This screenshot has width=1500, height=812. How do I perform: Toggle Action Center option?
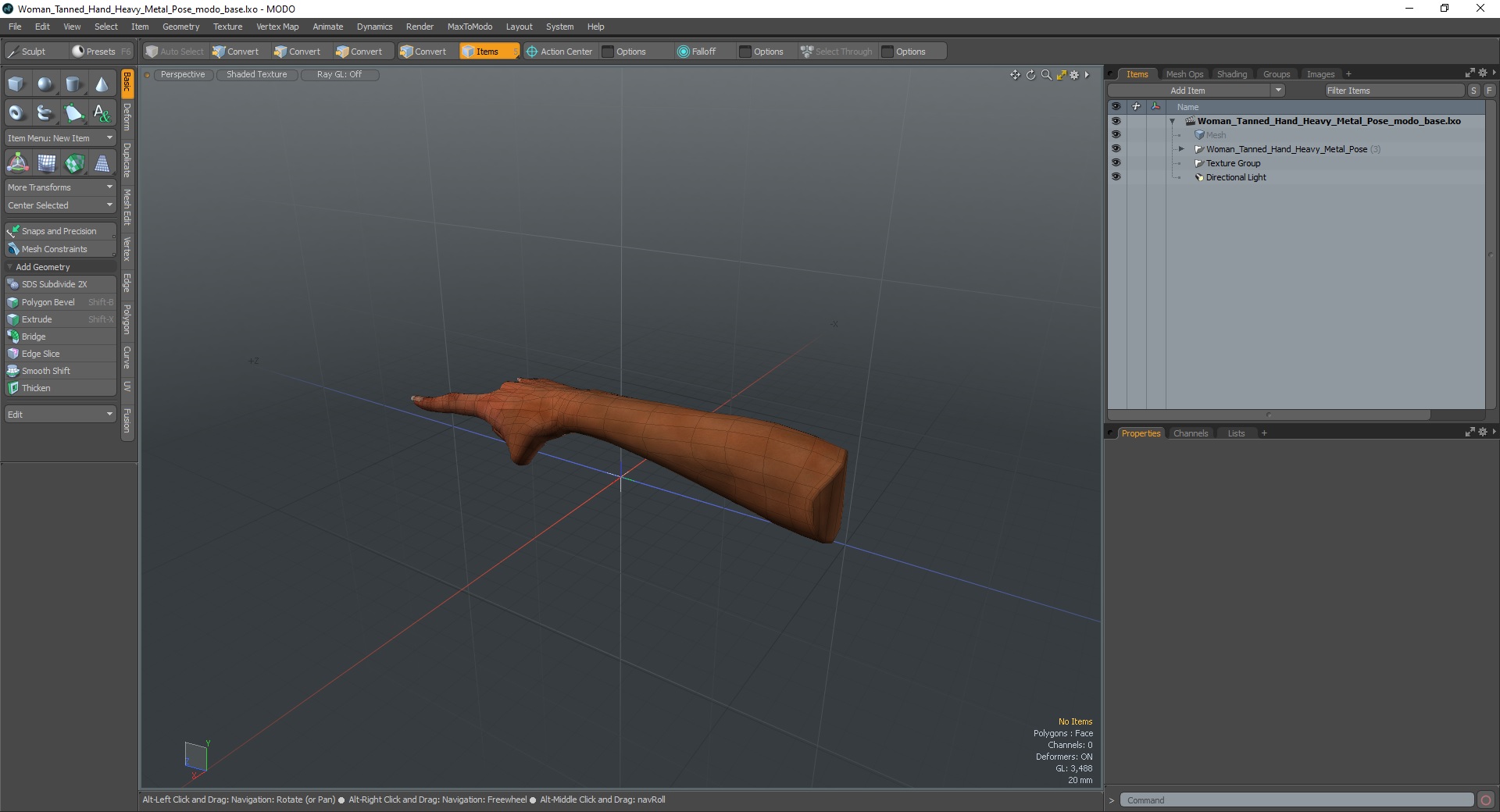(x=559, y=52)
